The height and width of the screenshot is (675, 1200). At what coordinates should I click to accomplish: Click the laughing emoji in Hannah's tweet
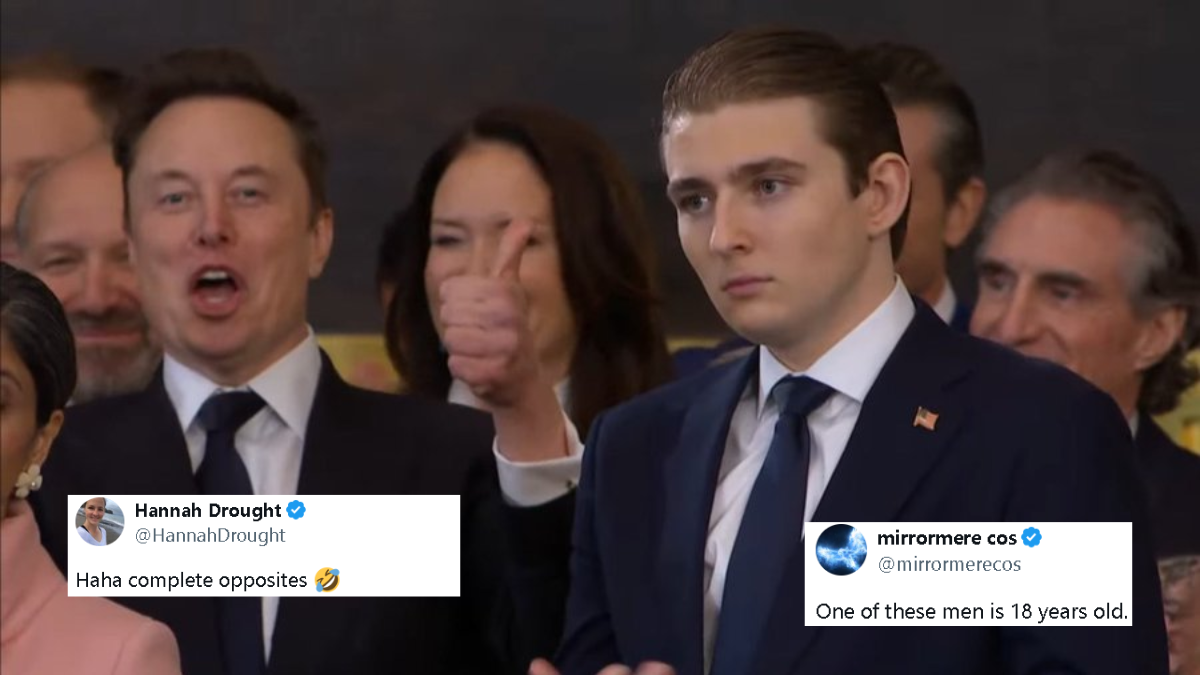(327, 579)
